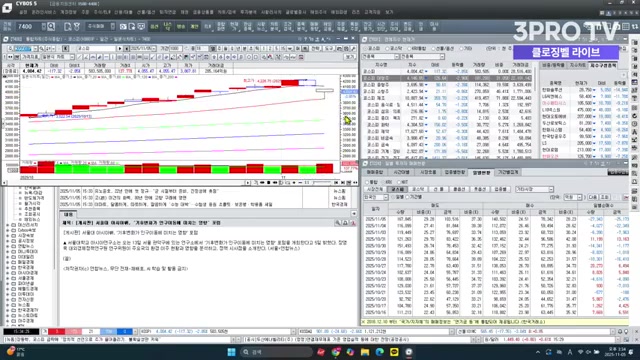640x360 pixels.
Task: Click the chart bar count field showing 1000
Action: pyautogui.click(x=175, y=49)
